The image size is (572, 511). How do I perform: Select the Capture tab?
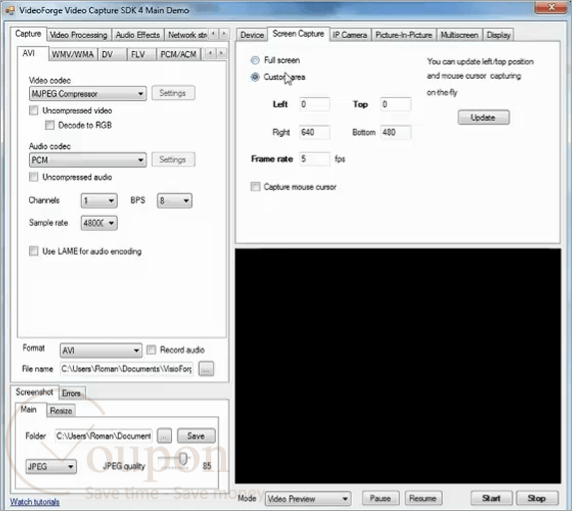click(x=28, y=34)
